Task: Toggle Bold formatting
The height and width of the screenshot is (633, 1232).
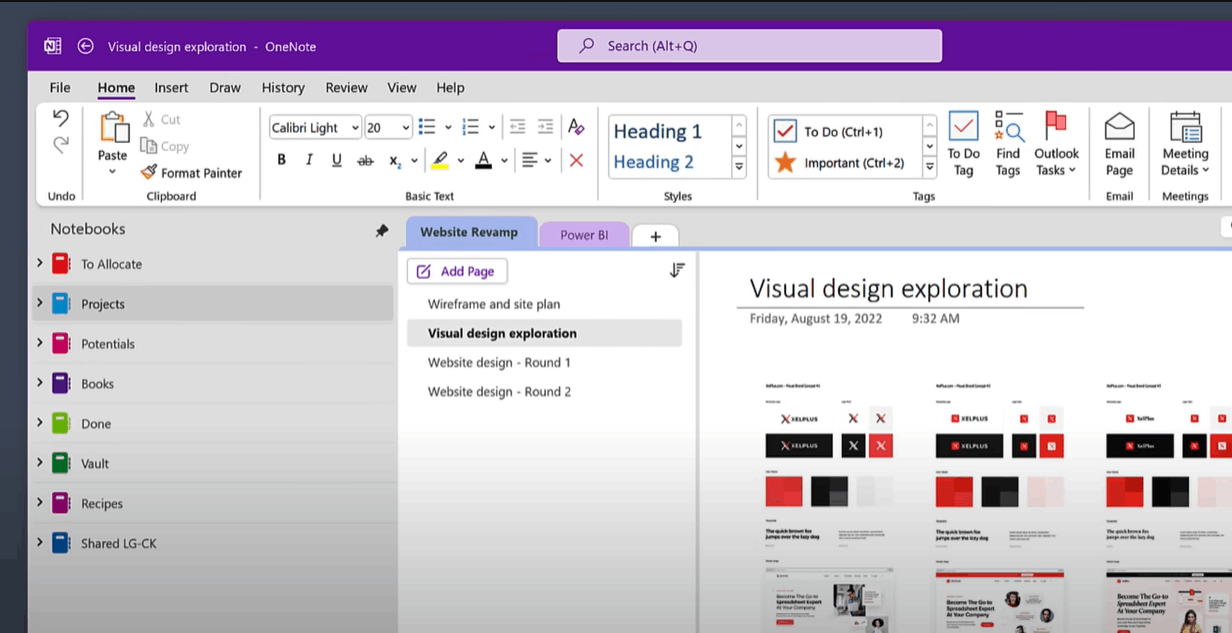Action: click(x=281, y=160)
